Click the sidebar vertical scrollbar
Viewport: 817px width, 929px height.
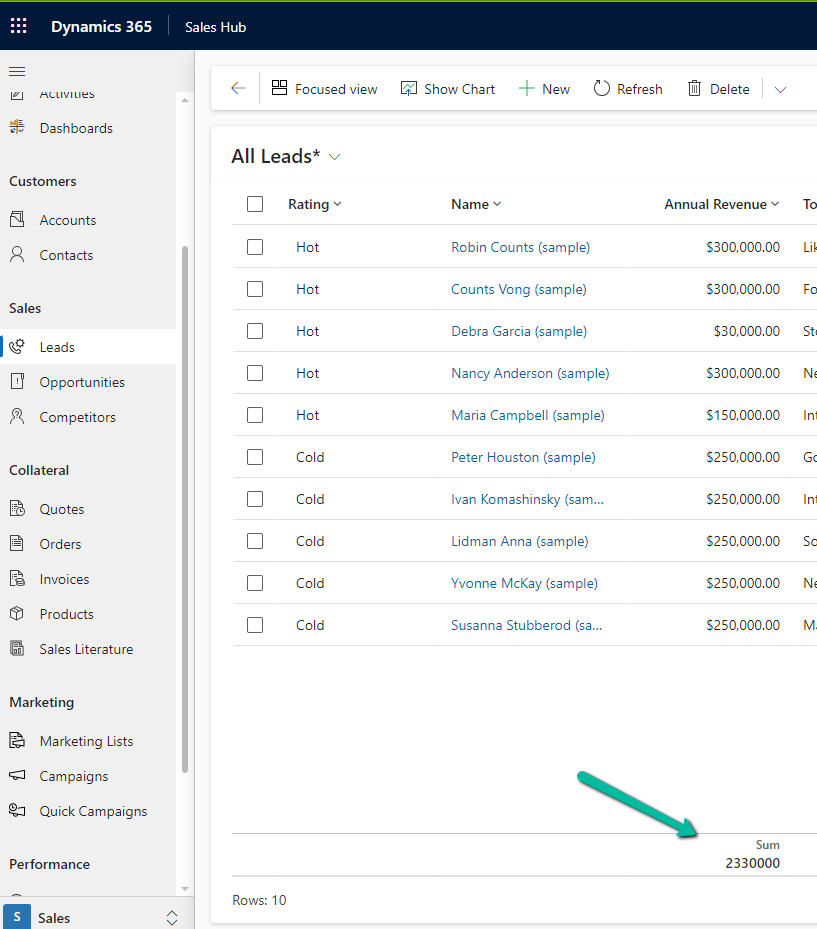pyautogui.click(x=185, y=500)
